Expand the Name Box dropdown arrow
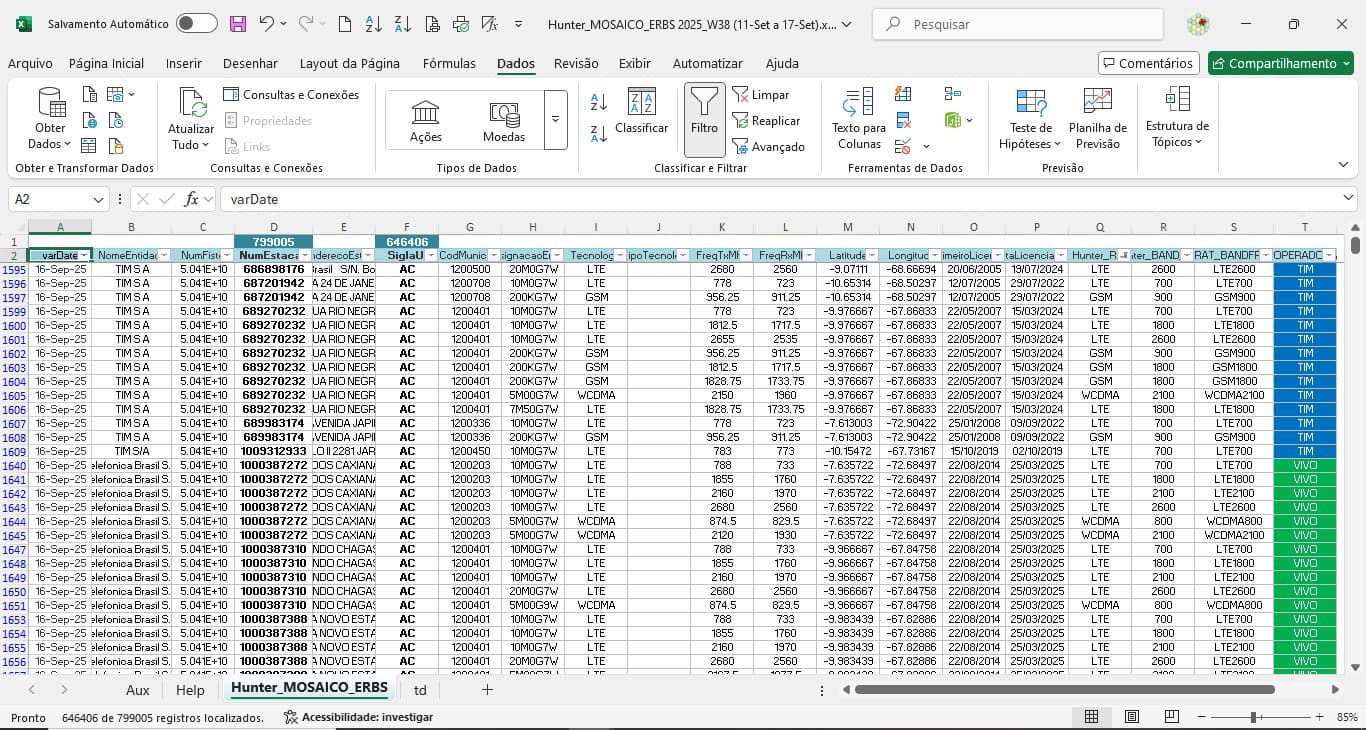 98,199
